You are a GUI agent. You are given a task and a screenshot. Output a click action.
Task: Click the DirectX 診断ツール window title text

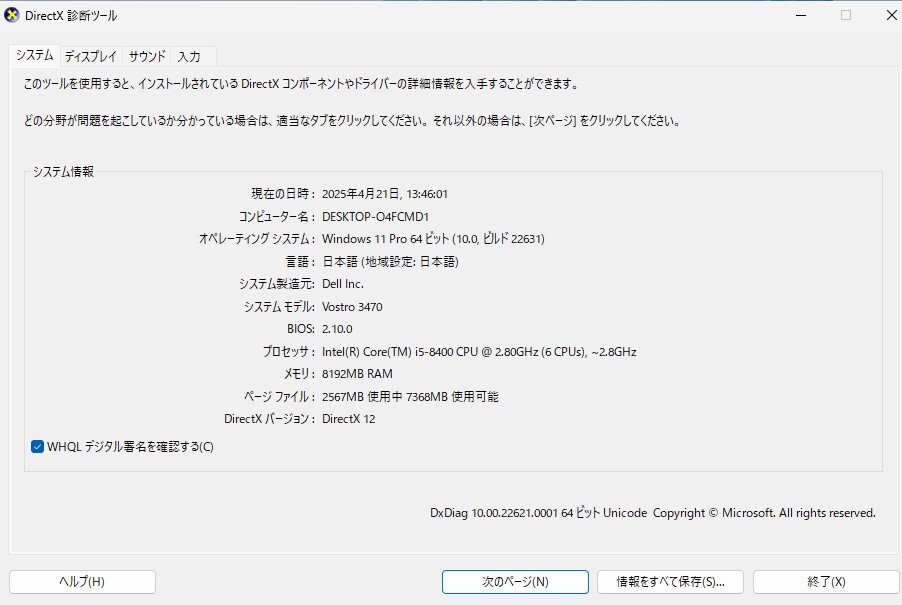point(71,16)
